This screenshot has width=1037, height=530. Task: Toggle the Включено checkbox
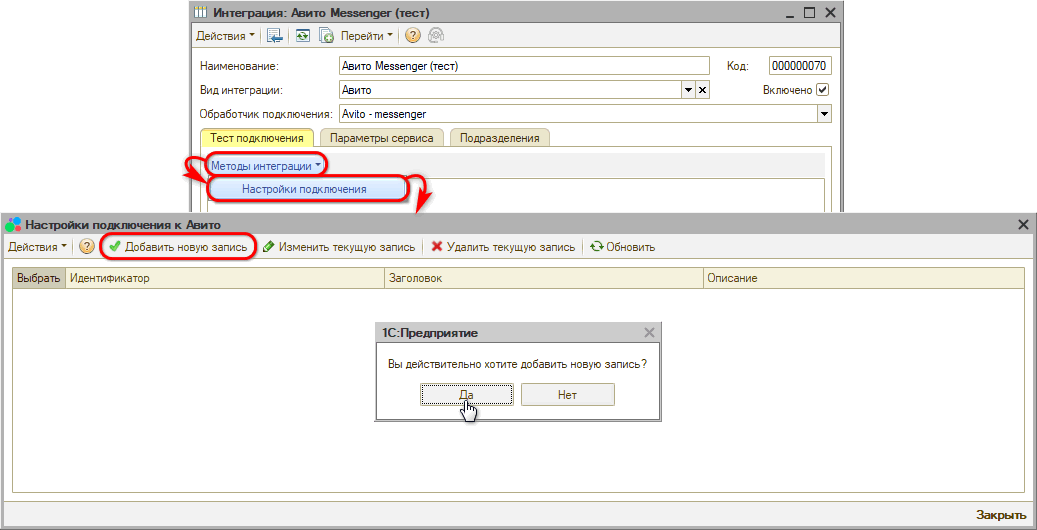pos(823,90)
